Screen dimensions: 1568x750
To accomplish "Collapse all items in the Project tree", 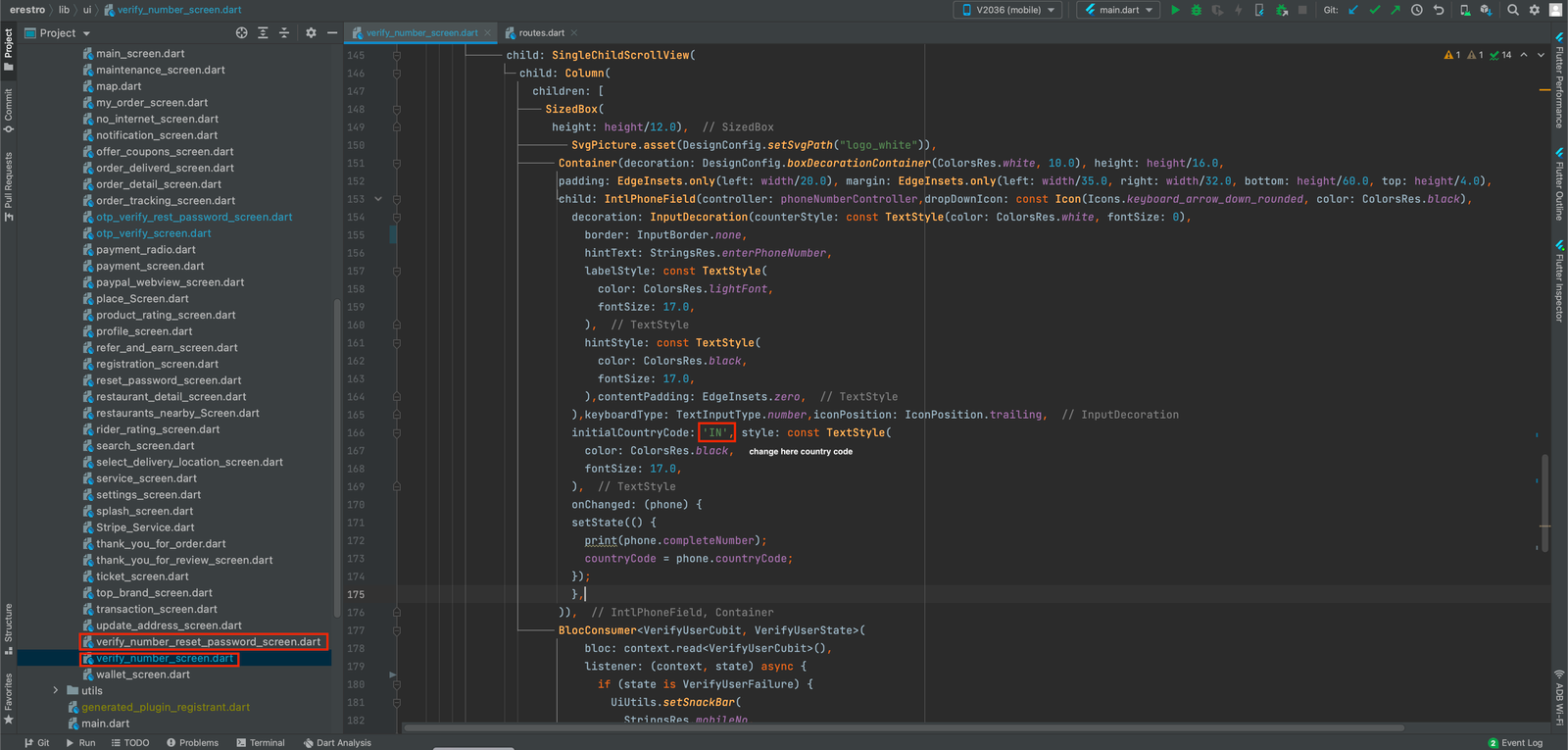I will click(x=284, y=33).
